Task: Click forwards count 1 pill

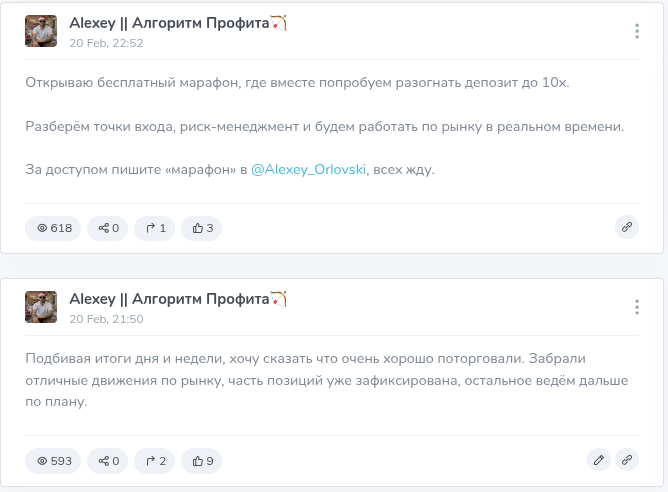Action: (x=154, y=228)
